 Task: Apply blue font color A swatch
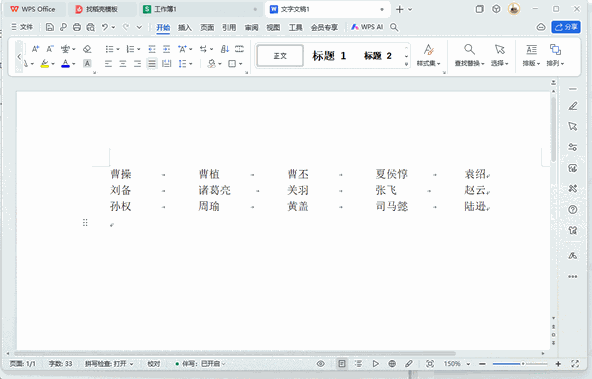(x=66, y=64)
